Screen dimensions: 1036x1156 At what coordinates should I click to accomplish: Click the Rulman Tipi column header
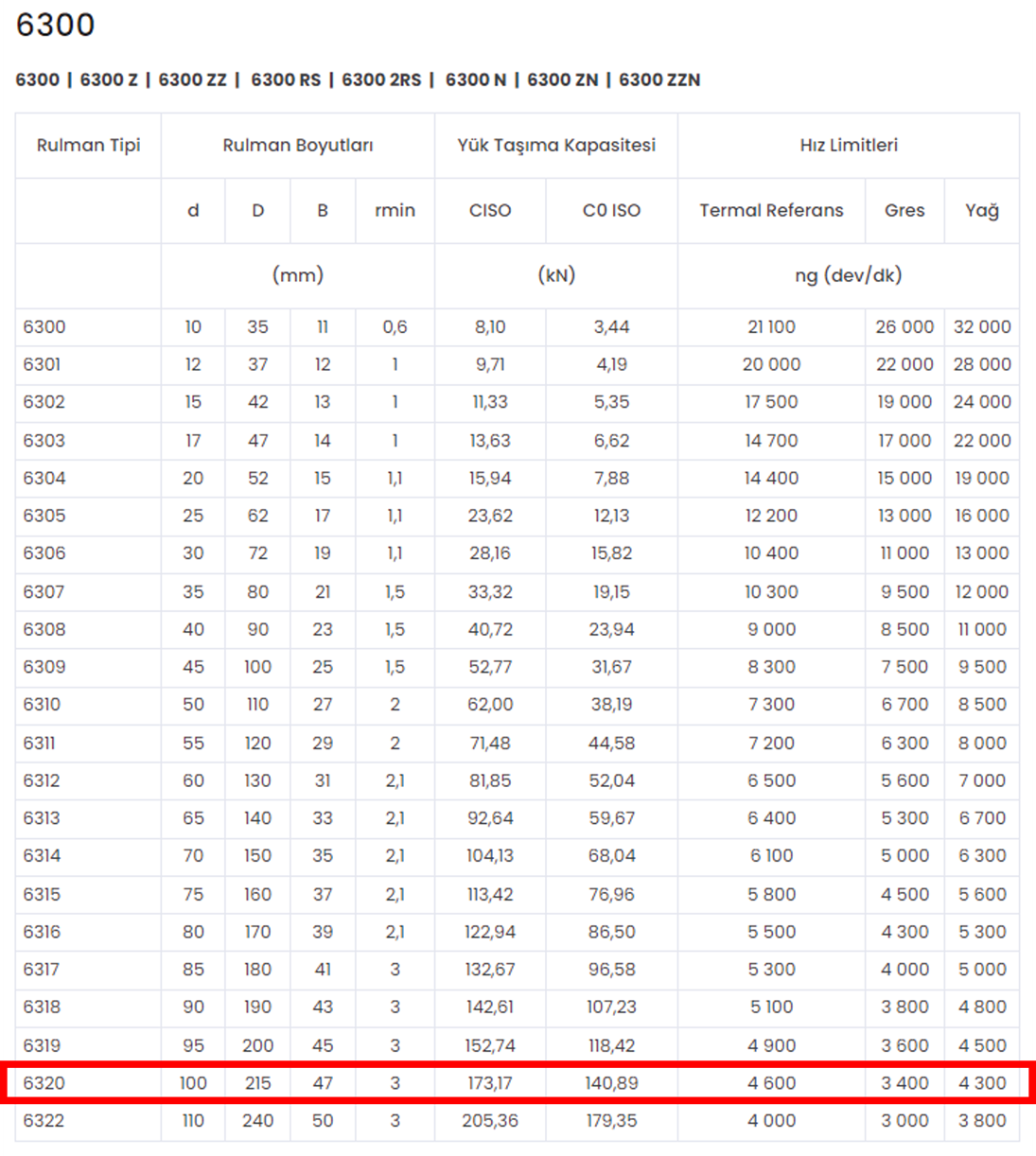(x=88, y=145)
